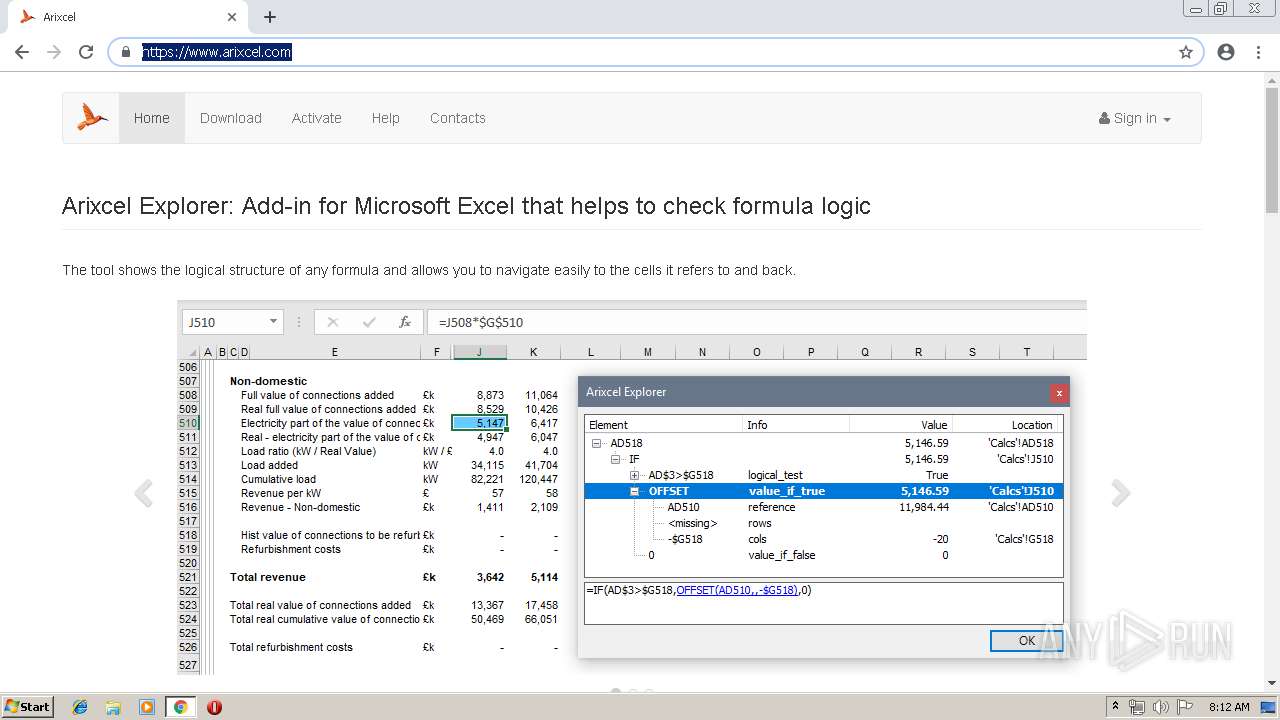Open the Contacts page
Viewport: 1280px width, 720px height.
click(x=458, y=118)
